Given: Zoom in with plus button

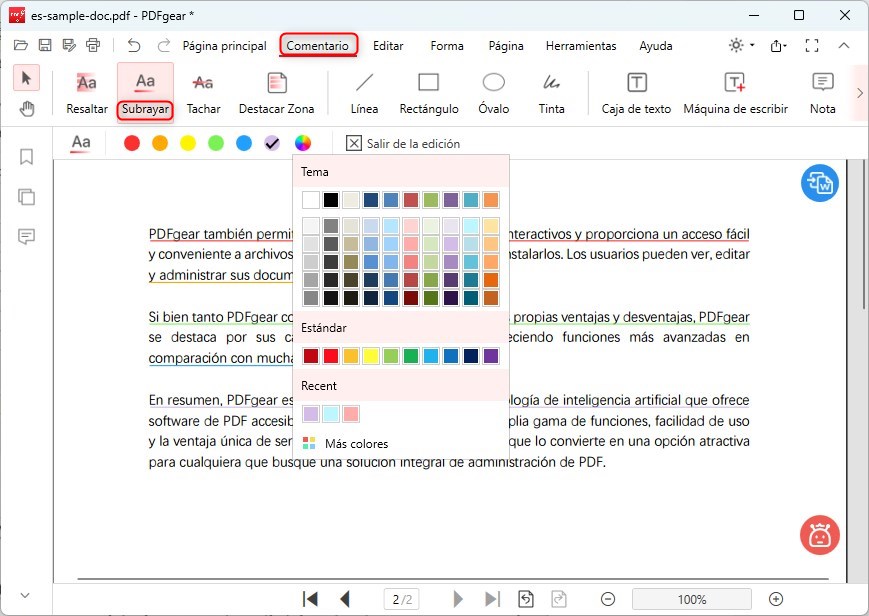Looking at the screenshot, I should (x=776, y=599).
